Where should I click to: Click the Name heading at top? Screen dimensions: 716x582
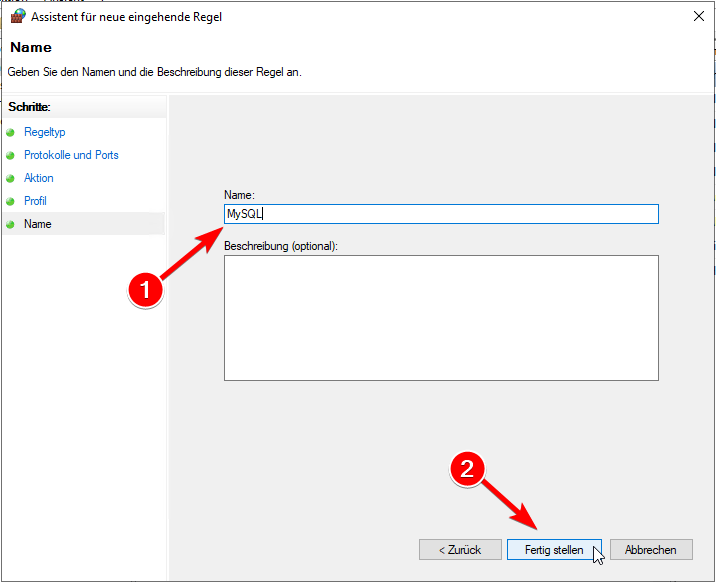coord(31,47)
